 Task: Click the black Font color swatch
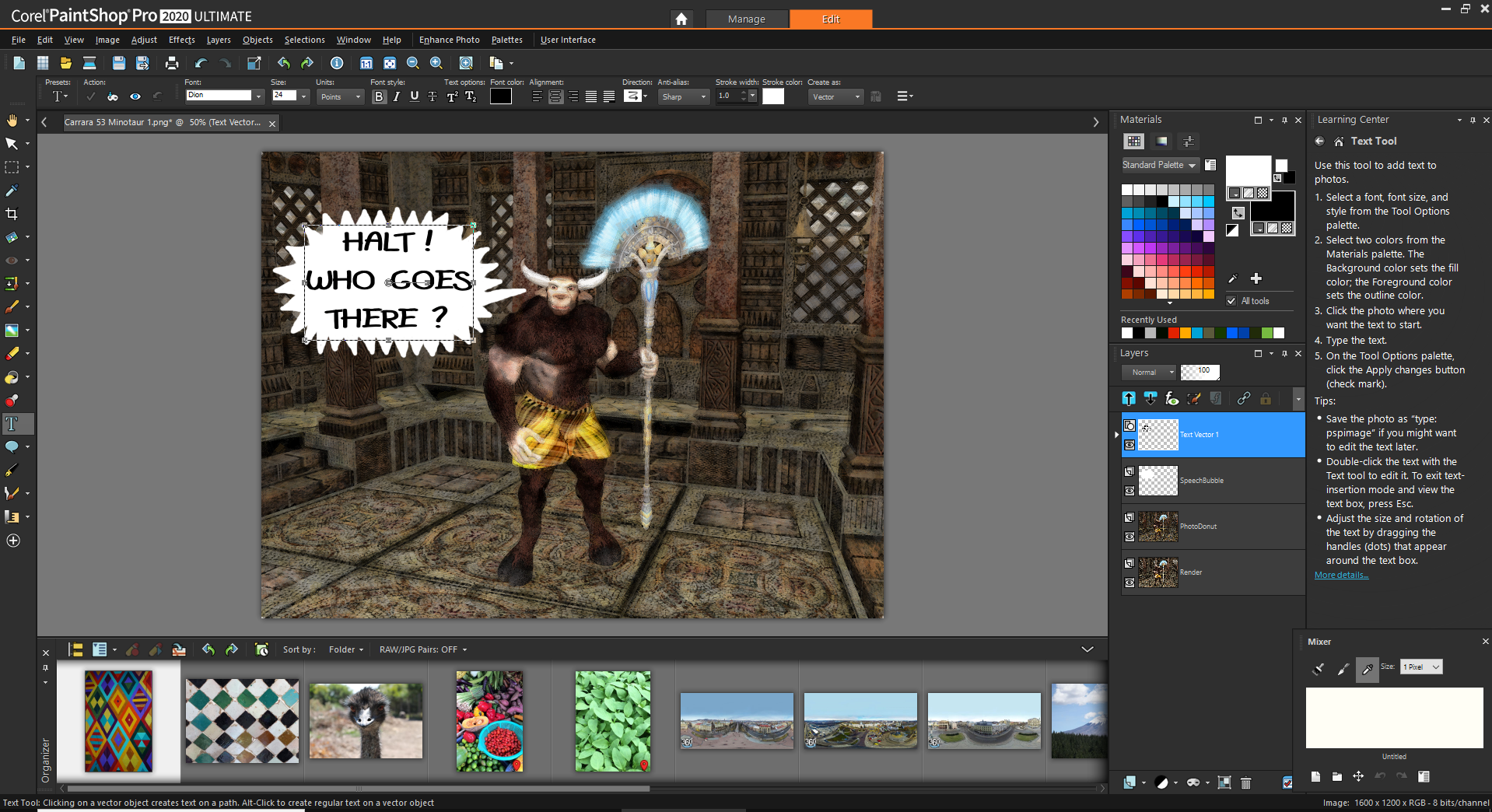point(501,96)
